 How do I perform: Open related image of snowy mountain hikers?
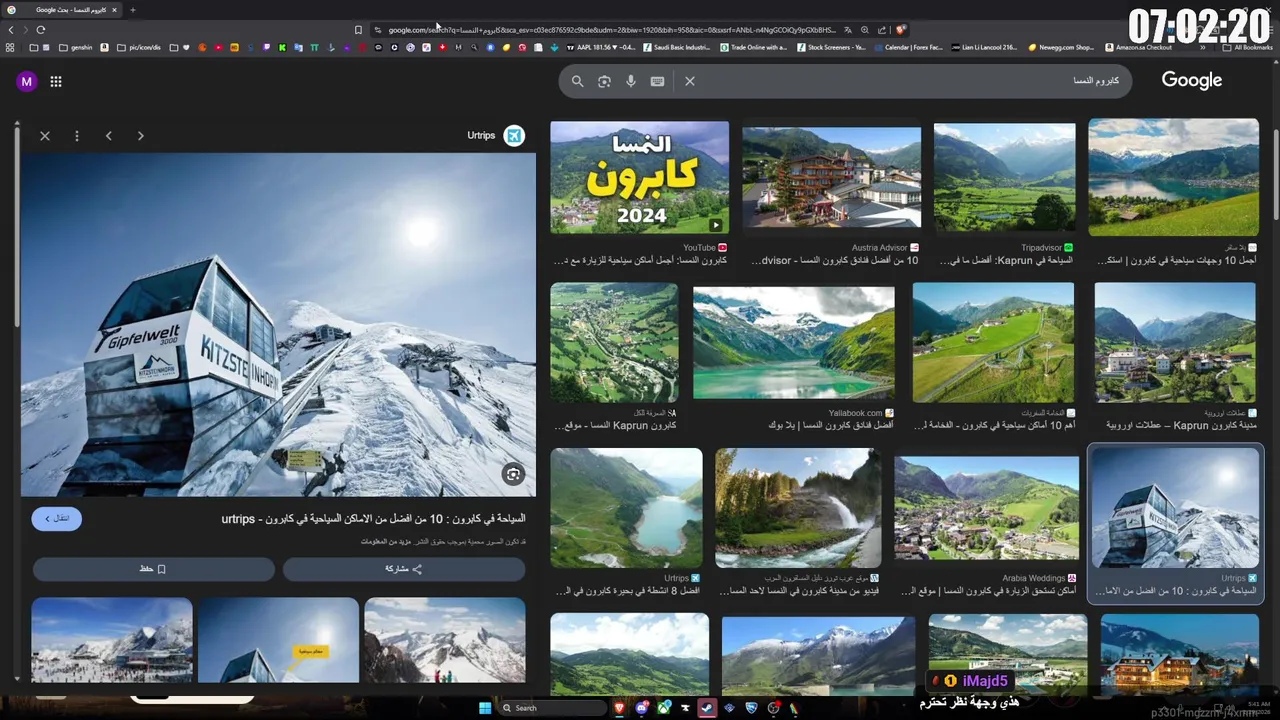[x=445, y=640]
